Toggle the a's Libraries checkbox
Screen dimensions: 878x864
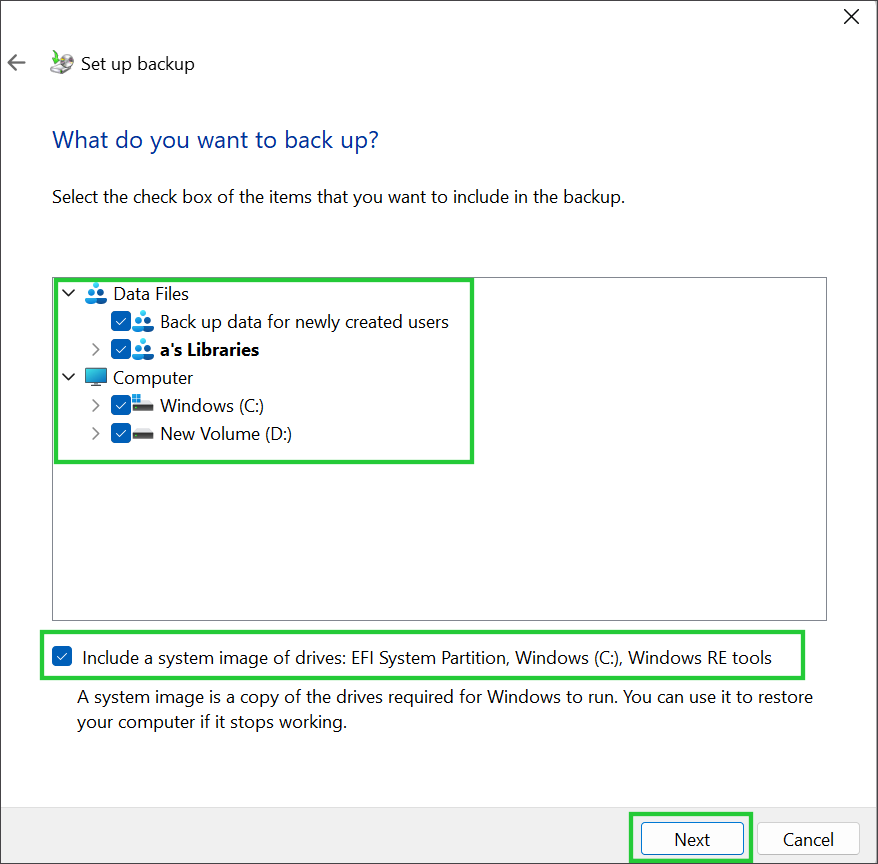[120, 349]
